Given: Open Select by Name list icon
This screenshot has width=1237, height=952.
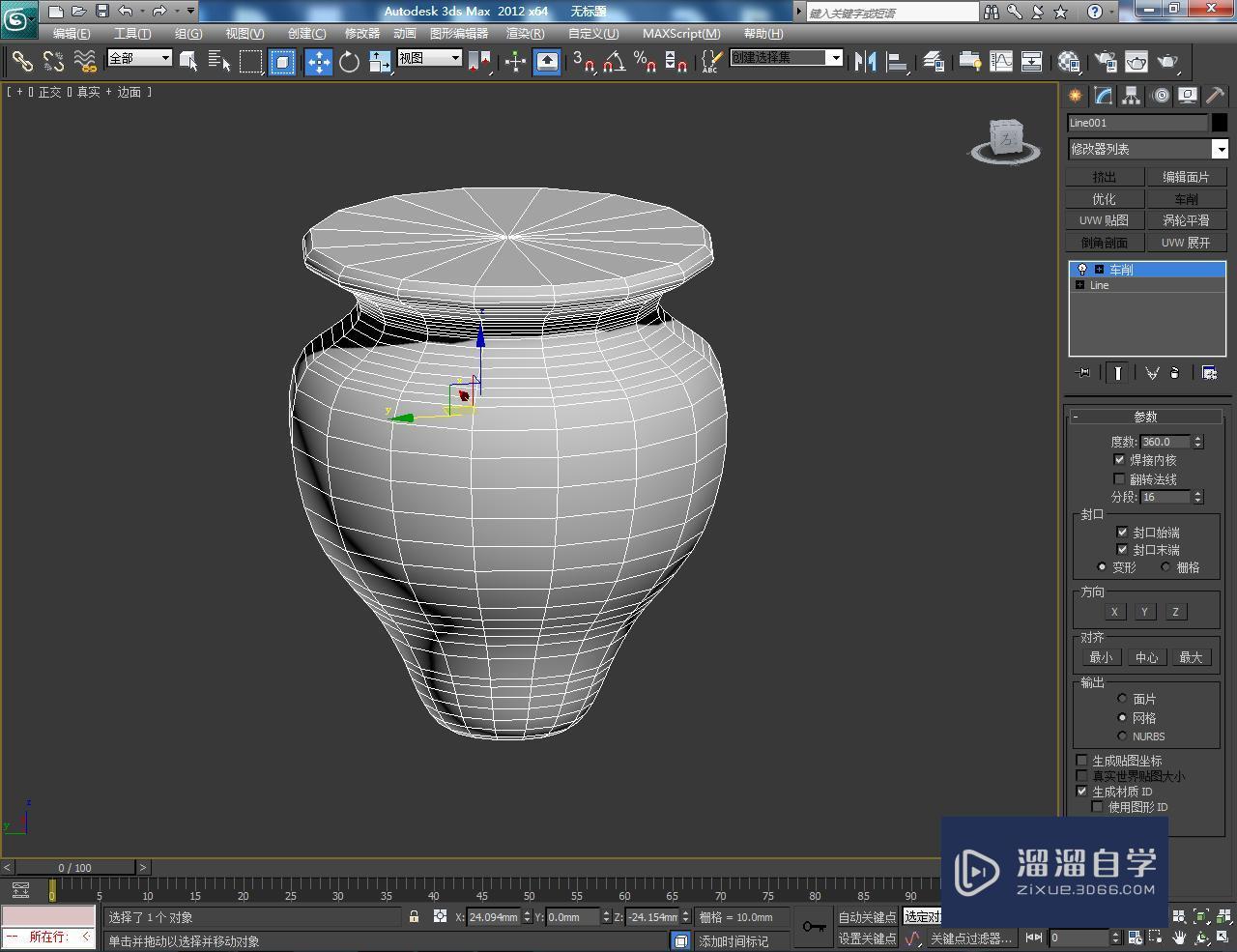Looking at the screenshot, I should coord(219,61).
